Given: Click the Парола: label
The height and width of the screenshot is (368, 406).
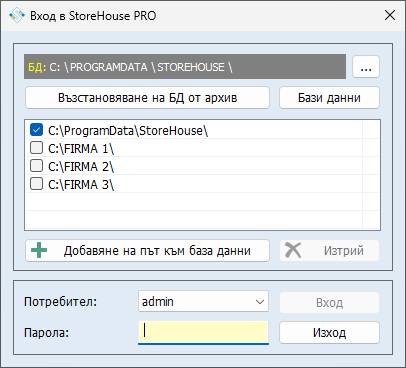Looking at the screenshot, I should (46, 332).
